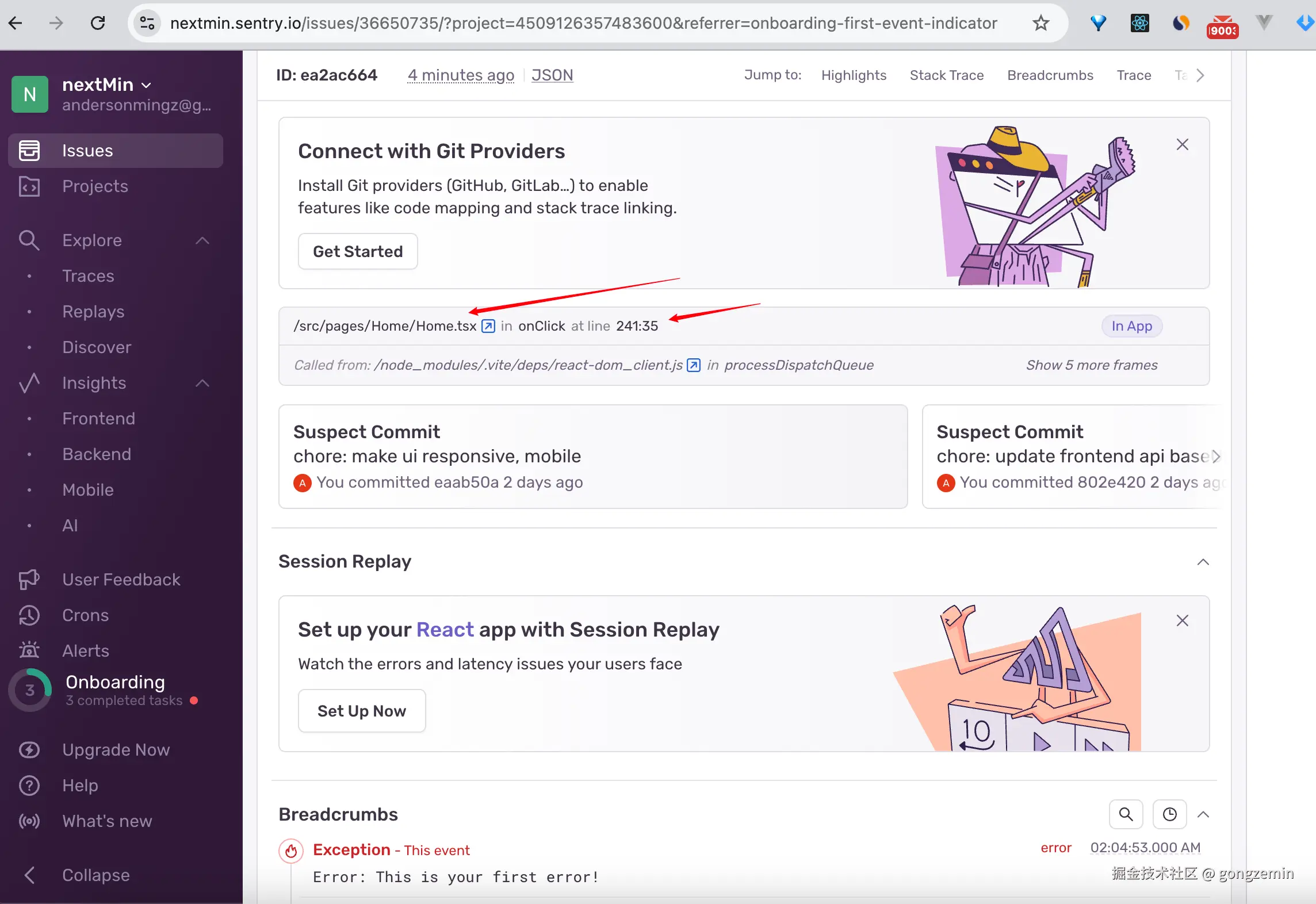Open the Crons sidebar icon
Screen dimensions: 1316x904
coord(29,615)
